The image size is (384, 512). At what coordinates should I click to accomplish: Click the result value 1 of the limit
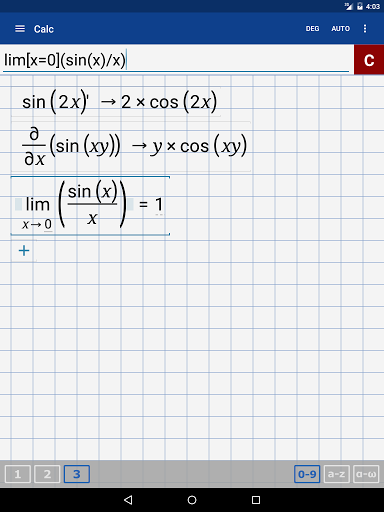(x=159, y=204)
